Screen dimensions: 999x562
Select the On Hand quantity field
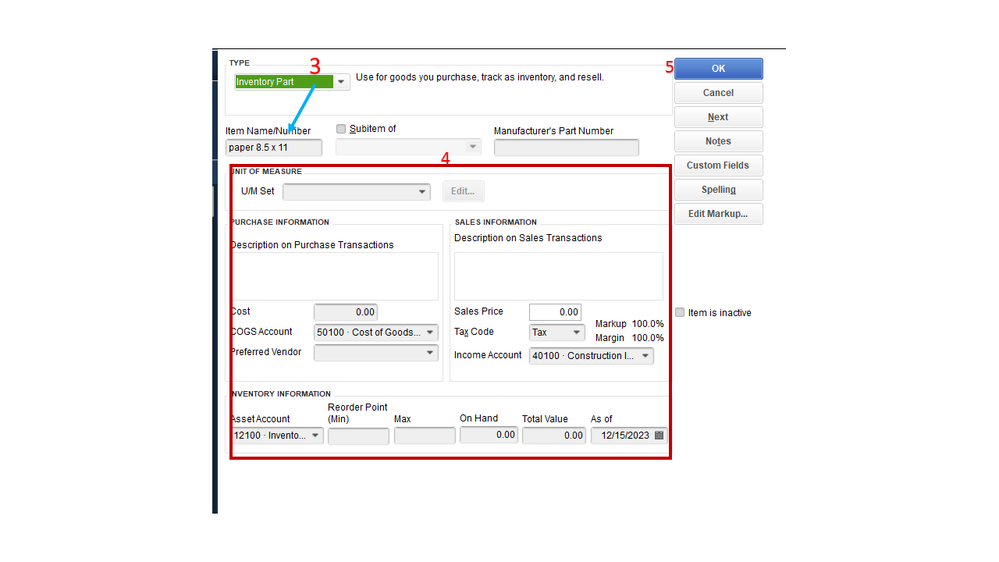pos(489,435)
